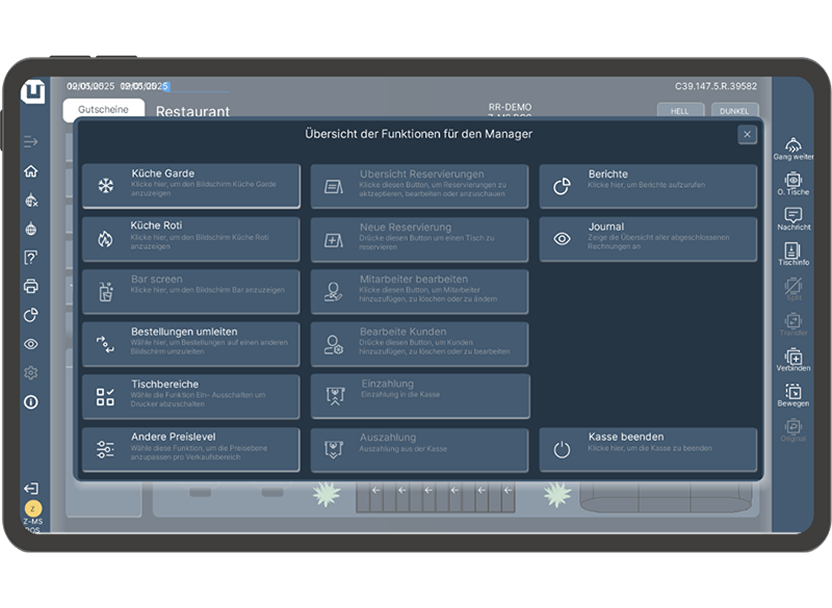The width and height of the screenshot is (832, 608).
Task: Switch to HELL light theme
Action: point(679,111)
